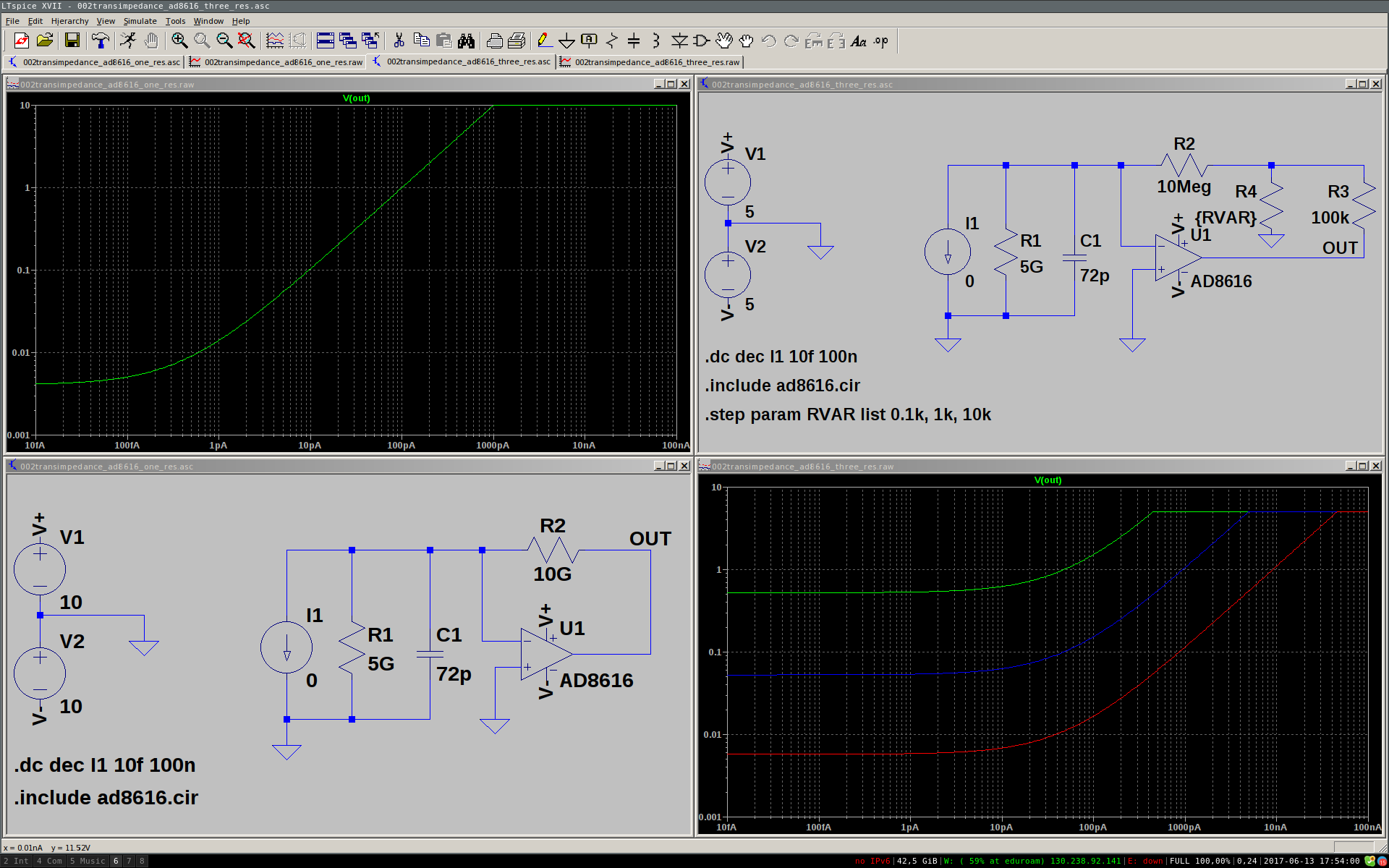Open the Tools menu

(x=175, y=21)
